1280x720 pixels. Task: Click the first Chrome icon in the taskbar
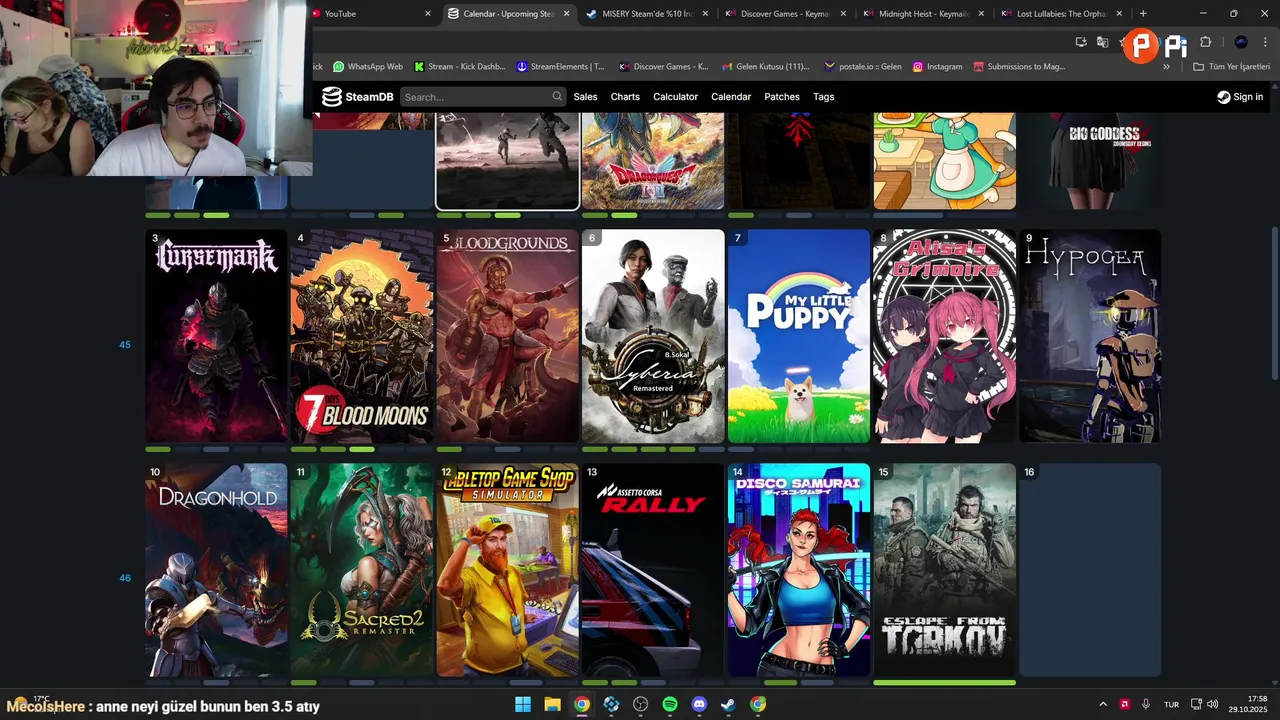pyautogui.click(x=581, y=704)
